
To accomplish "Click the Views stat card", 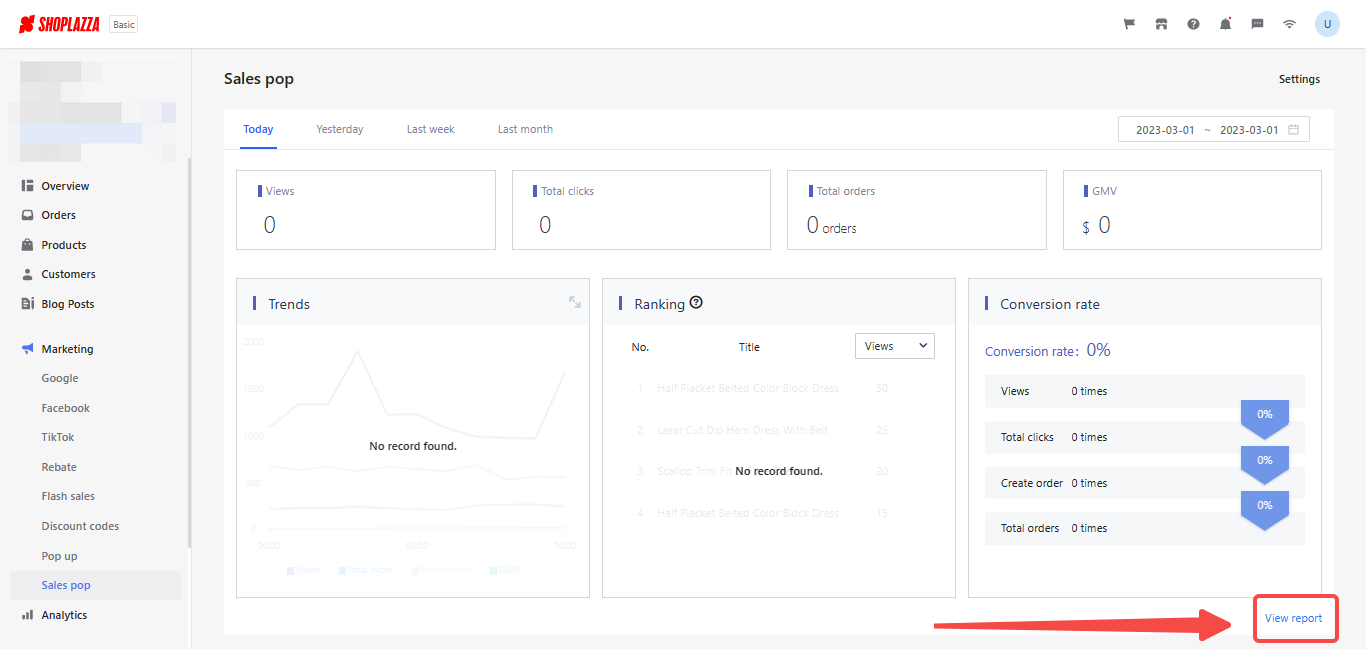I will pos(366,210).
